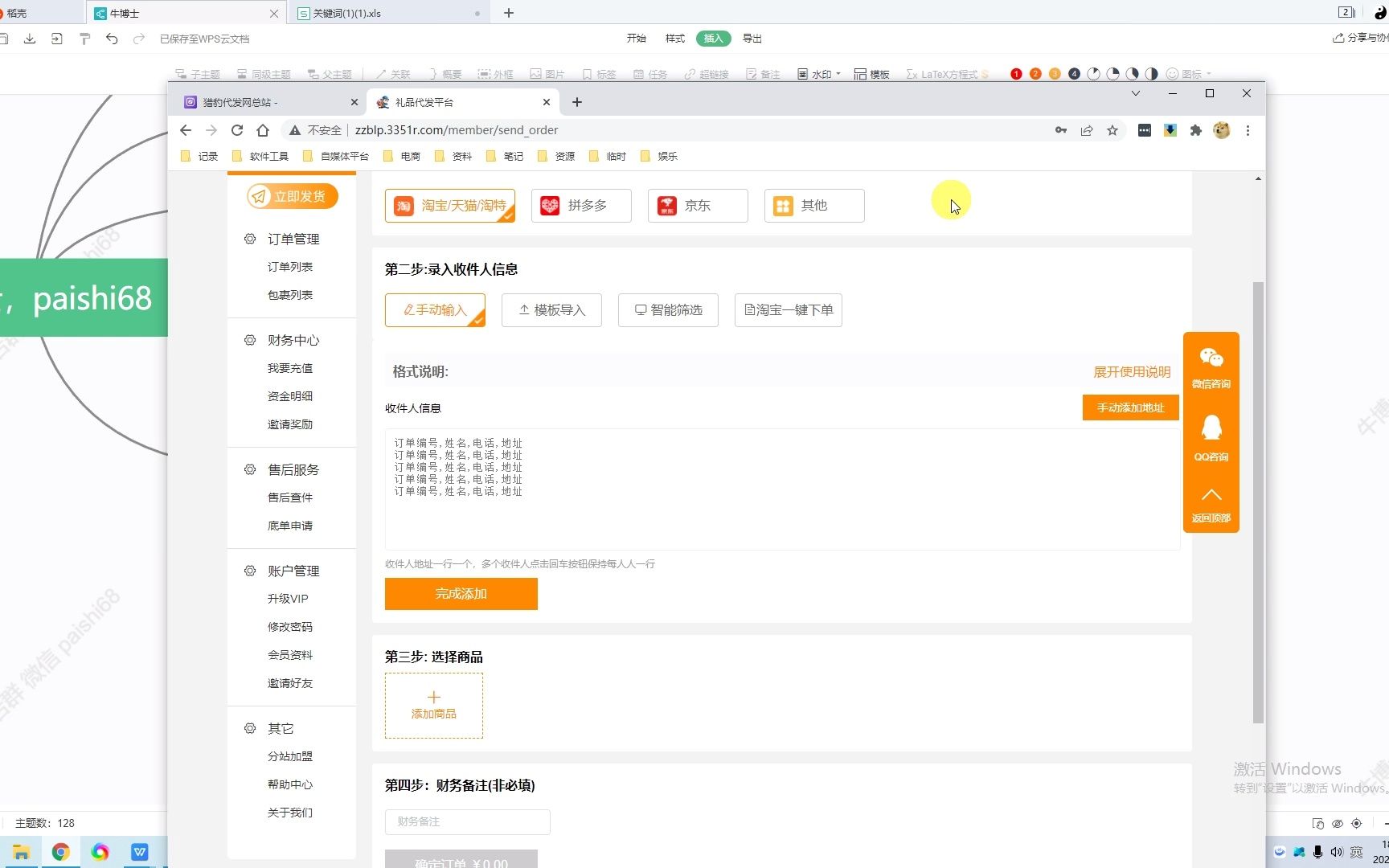Click 添加商品 box
This screenshot has width=1389, height=868.
[434, 706]
